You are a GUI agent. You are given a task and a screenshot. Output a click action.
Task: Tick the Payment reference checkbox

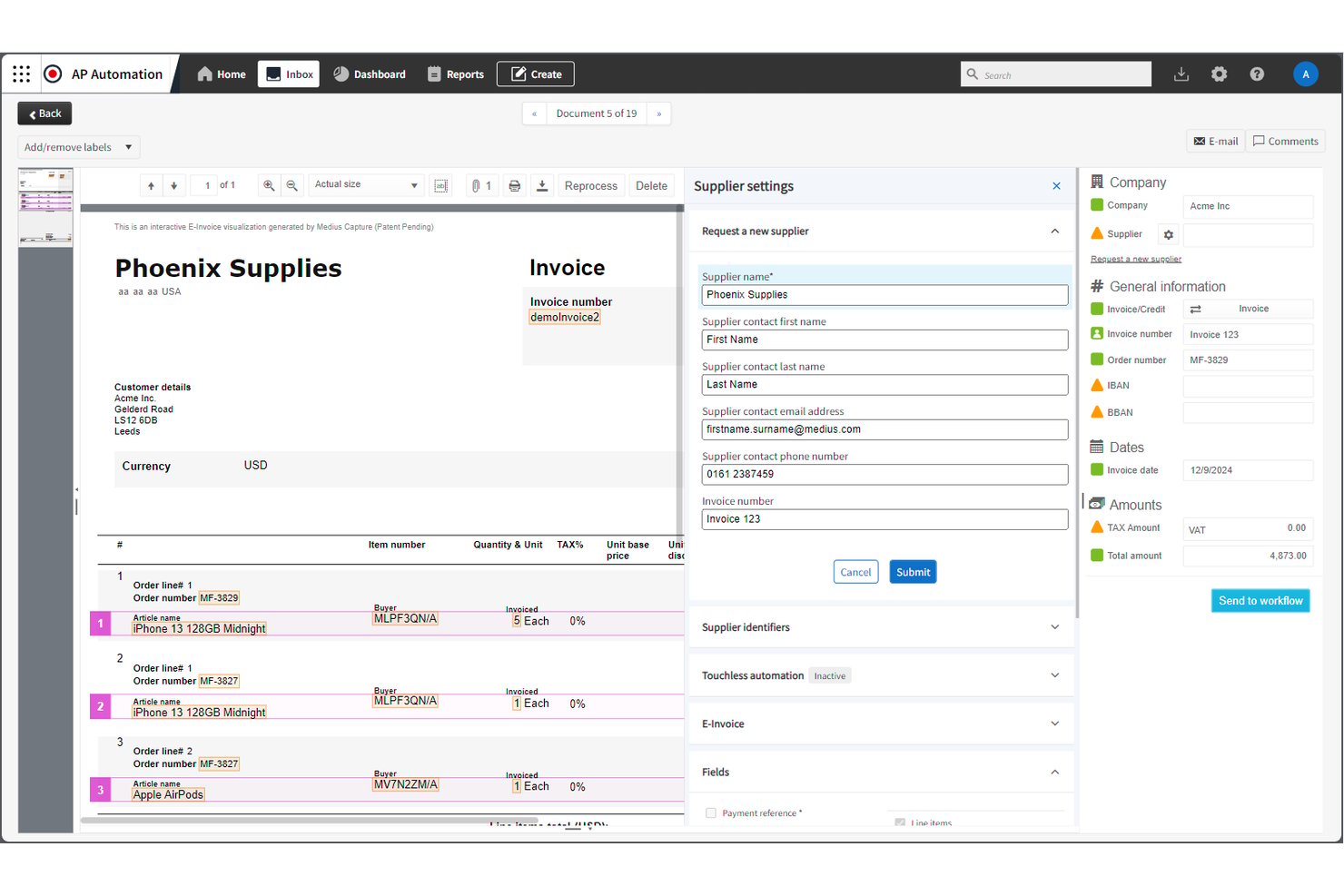pyautogui.click(x=711, y=813)
